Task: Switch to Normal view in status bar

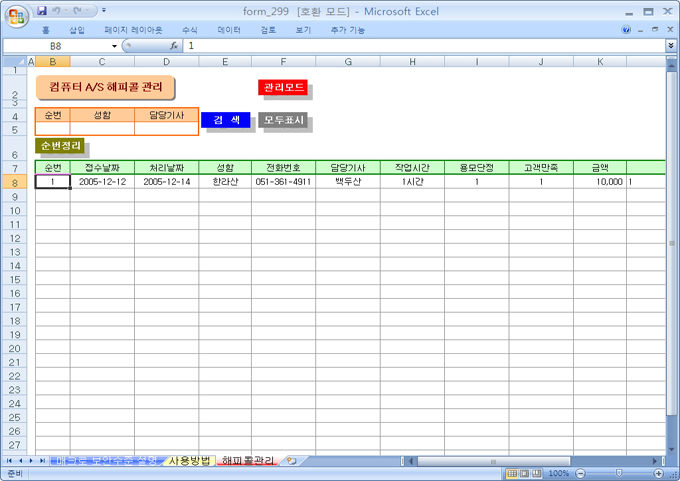Action: tap(511, 473)
